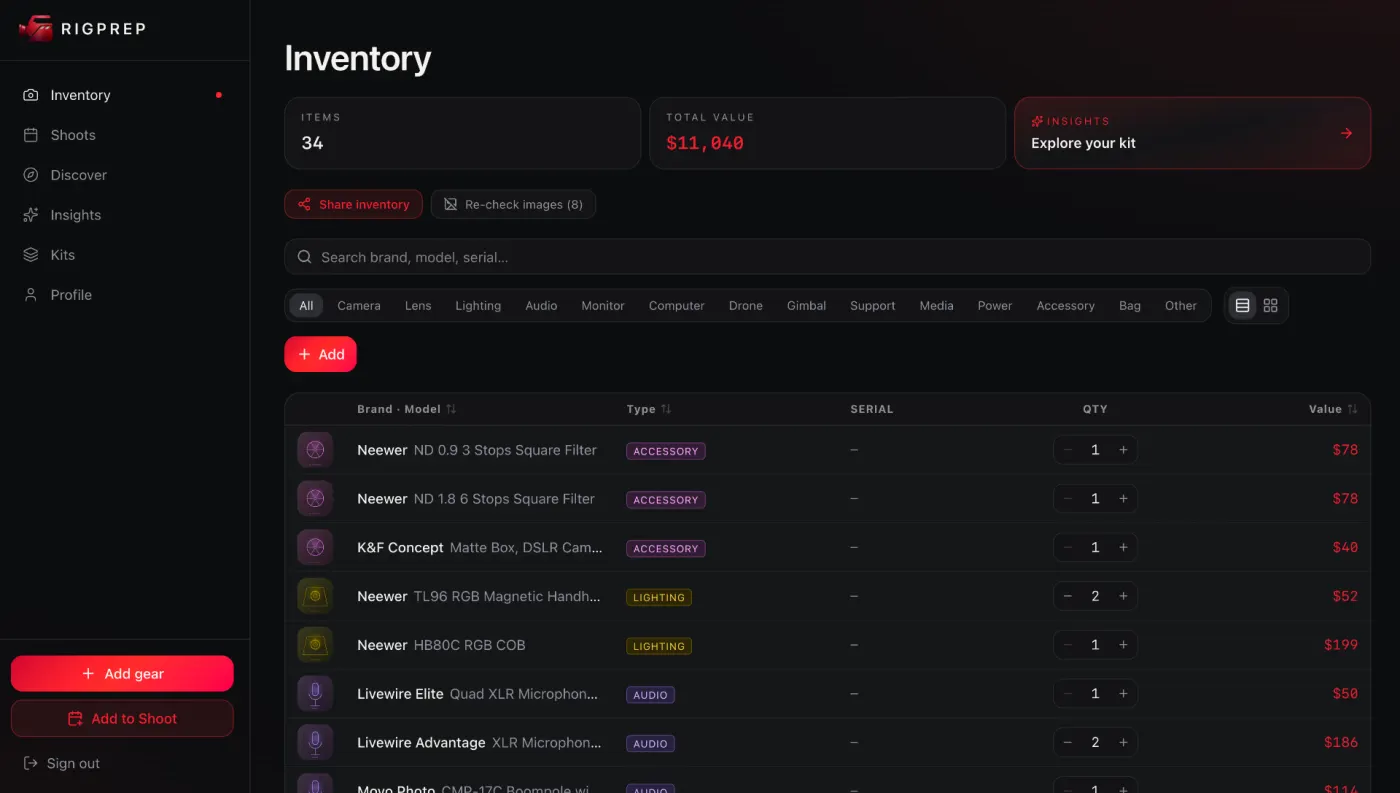1400x793 pixels.
Task: Open the Explore your kit insights card
Action: 1192,133
